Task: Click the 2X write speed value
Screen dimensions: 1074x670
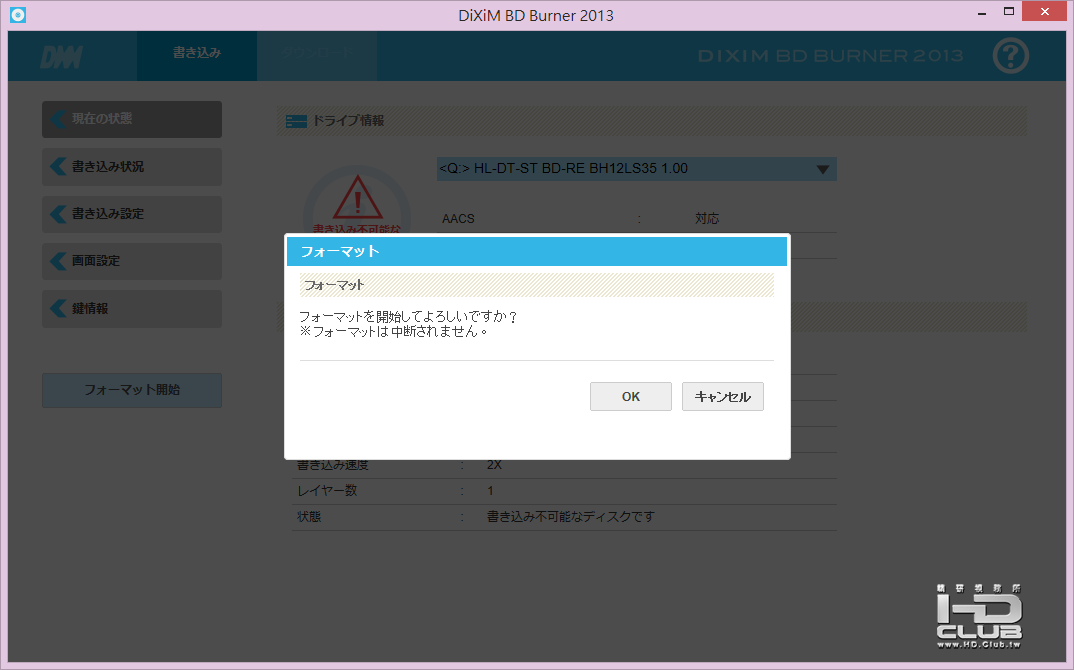Action: tap(494, 465)
